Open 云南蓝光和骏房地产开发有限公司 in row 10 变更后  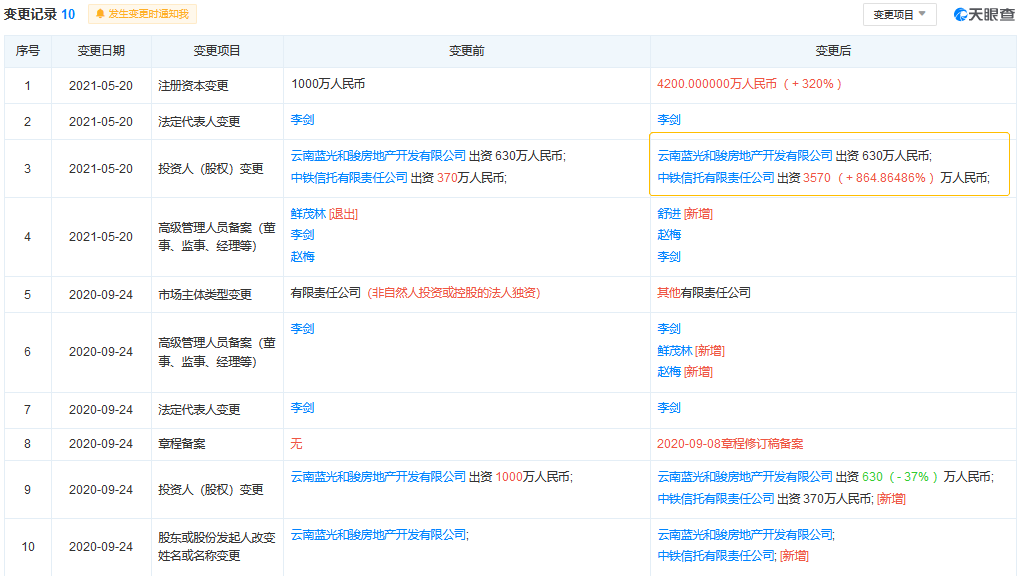[x=744, y=535]
